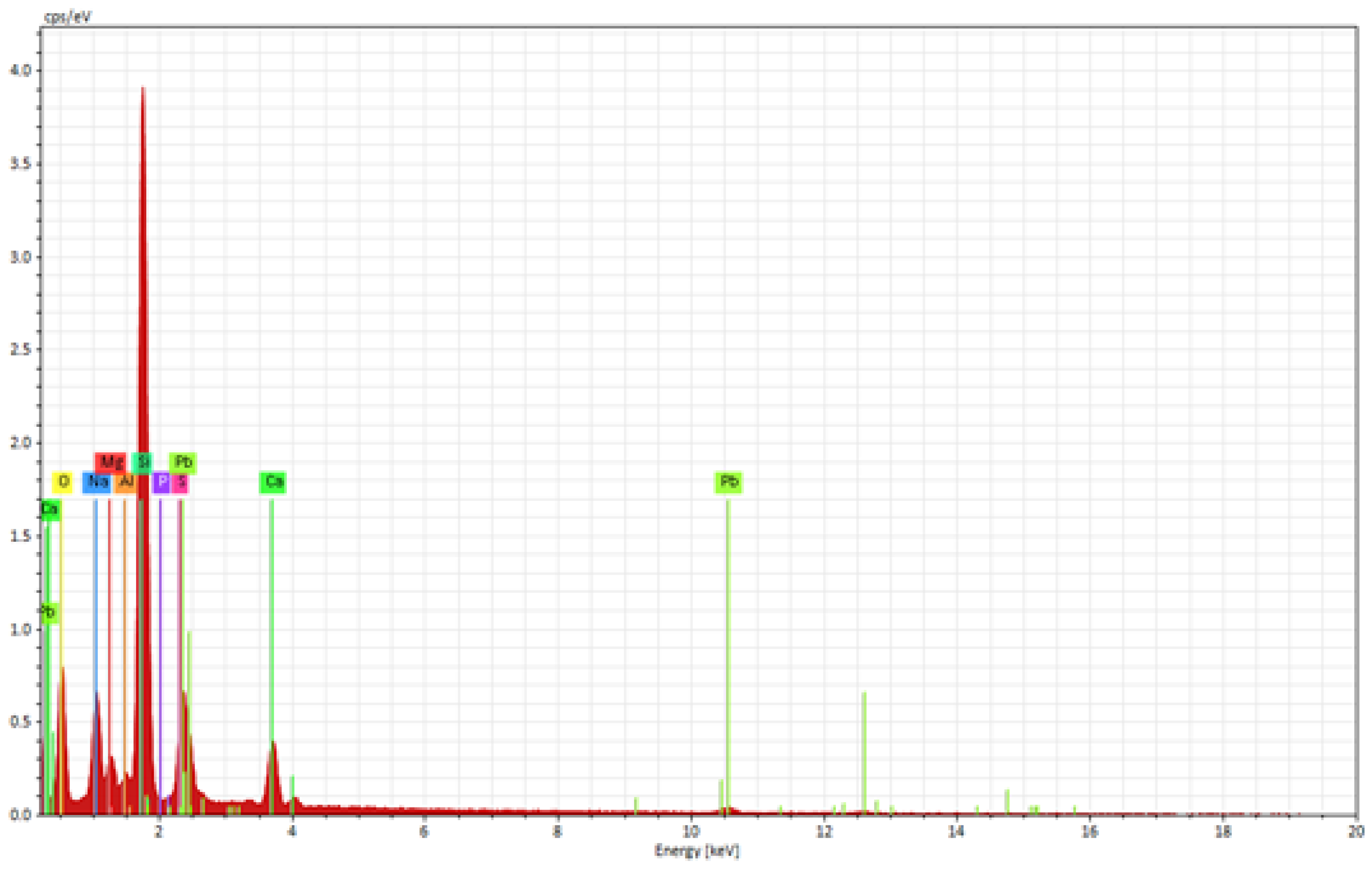Click the Energy [keV] axis title
Screen dimensions: 1372x870
point(696,851)
